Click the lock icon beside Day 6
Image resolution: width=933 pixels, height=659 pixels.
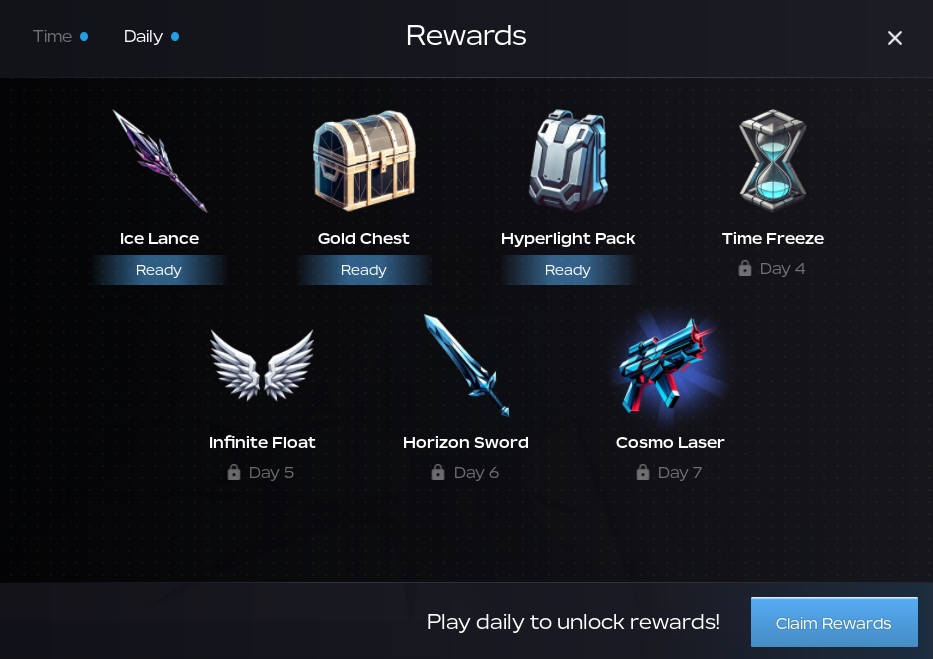[438, 472]
